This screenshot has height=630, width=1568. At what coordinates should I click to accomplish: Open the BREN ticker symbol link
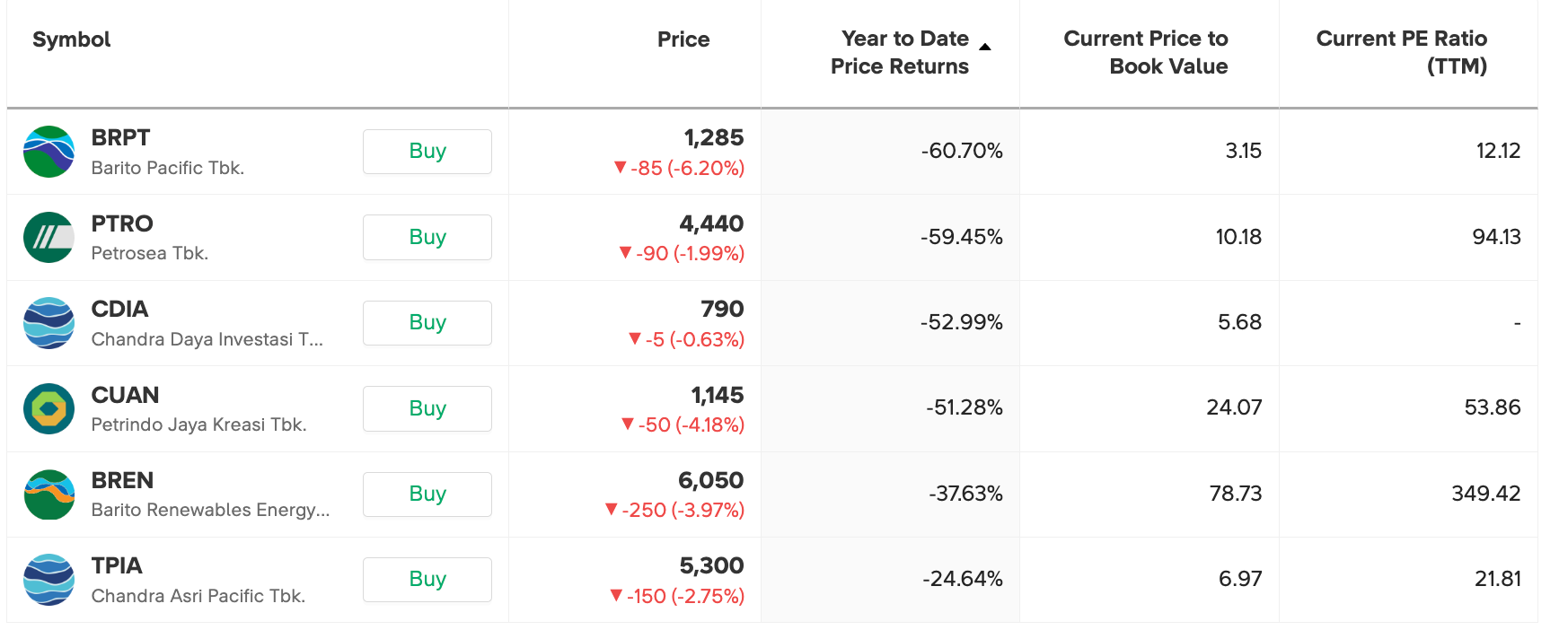[x=122, y=480]
